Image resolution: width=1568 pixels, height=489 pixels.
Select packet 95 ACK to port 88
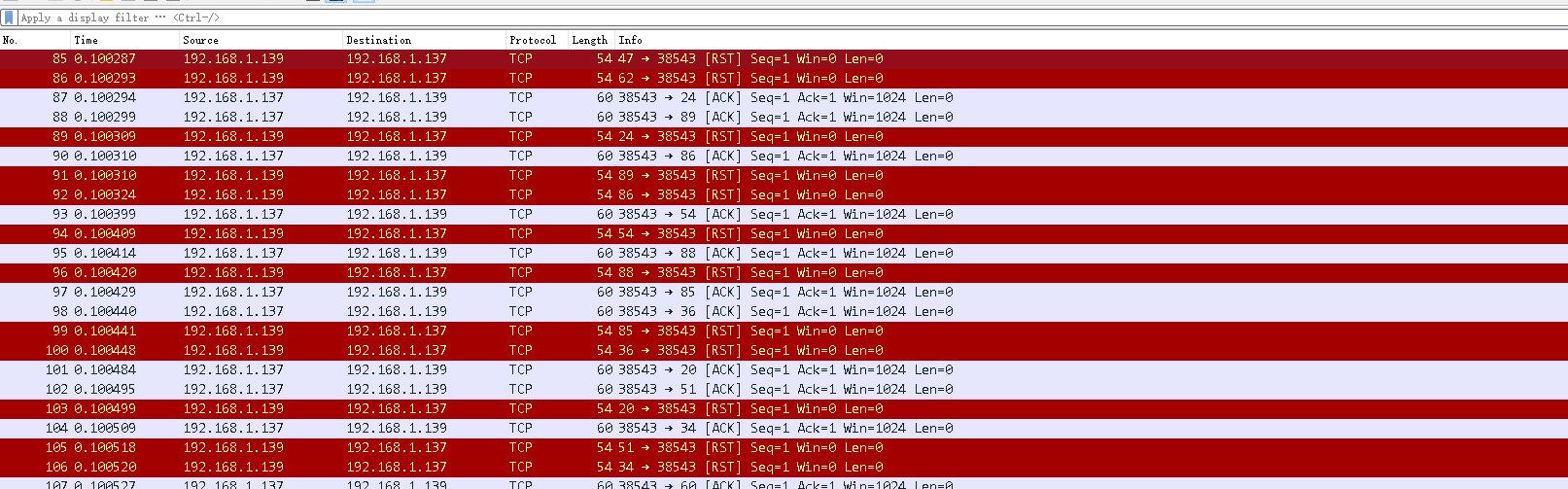pos(784,254)
